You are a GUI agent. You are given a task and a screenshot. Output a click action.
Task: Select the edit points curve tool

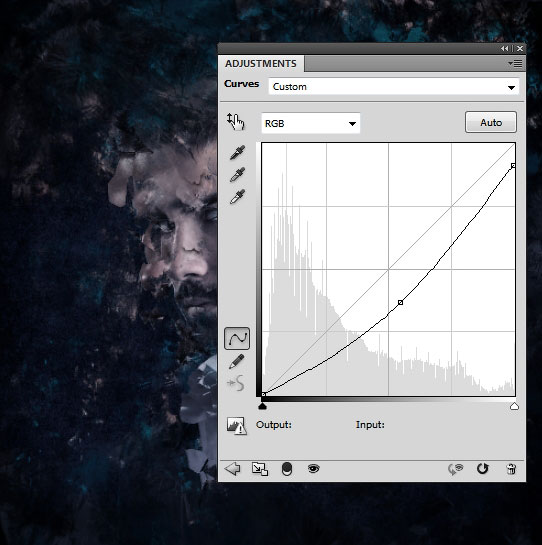tap(237, 338)
